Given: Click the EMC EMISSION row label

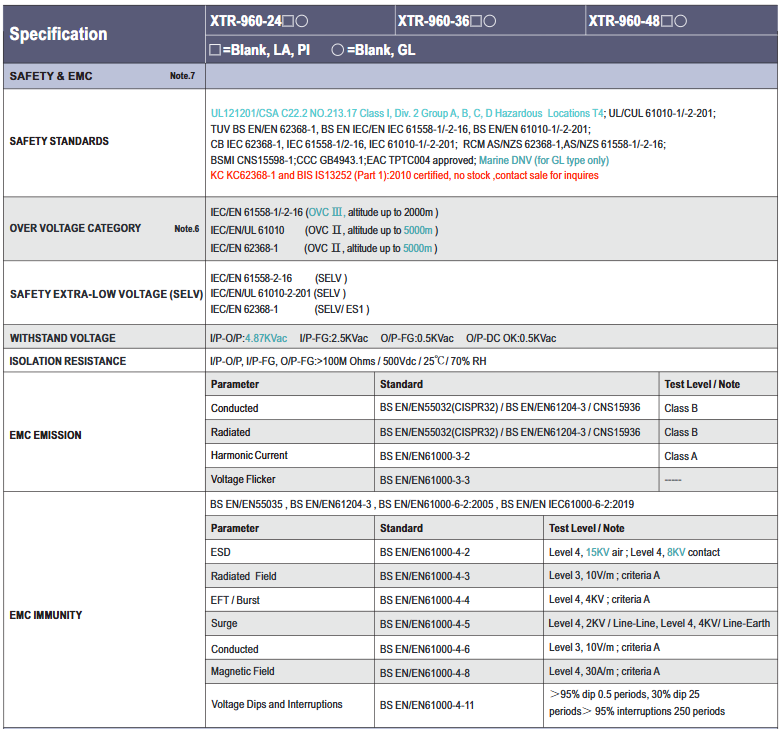Looking at the screenshot, I should pyautogui.click(x=45, y=435).
